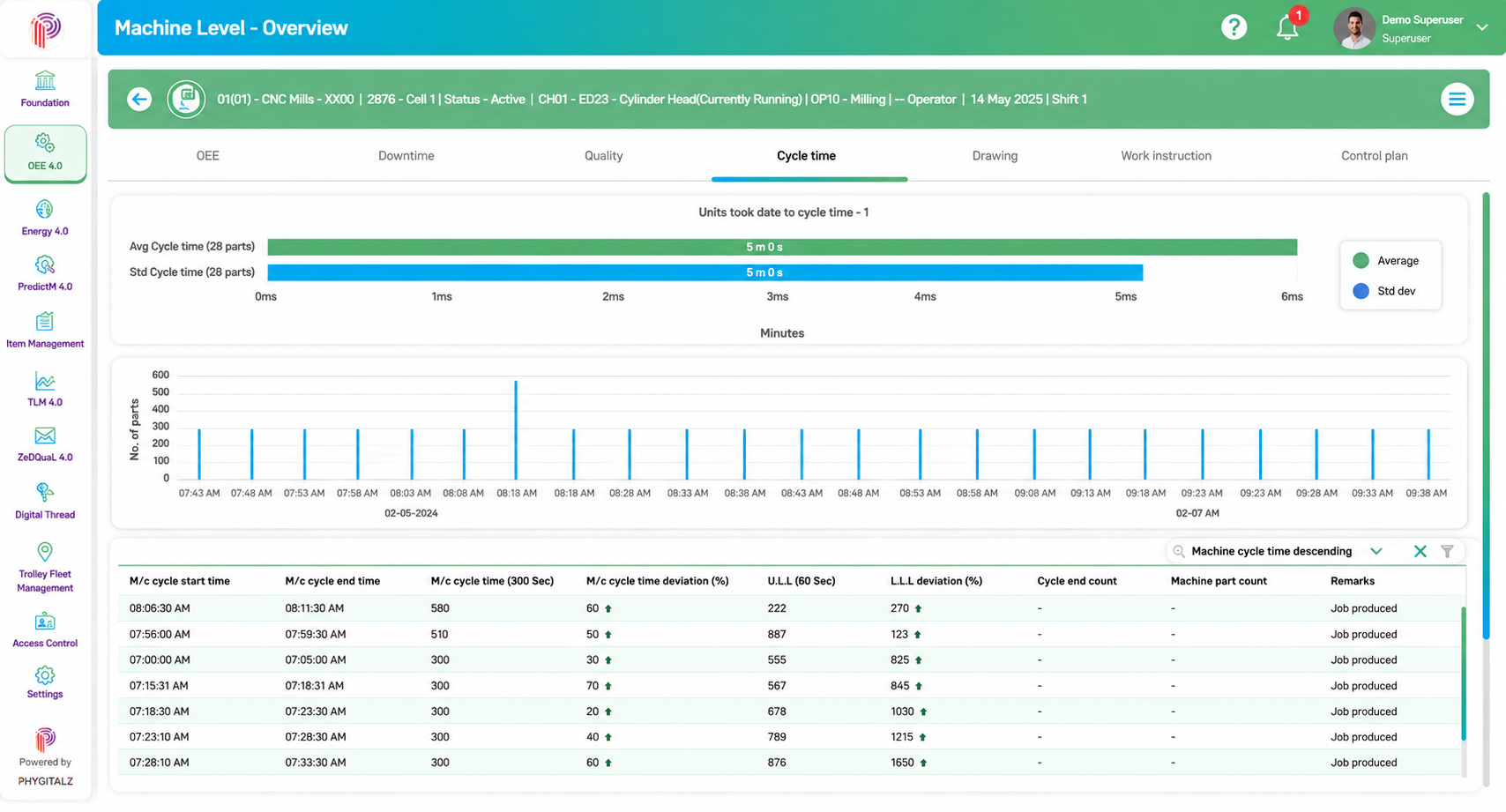This screenshot has width=1506, height=812.
Task: Open Energy 4.0 from the sidebar
Action: pos(45,218)
